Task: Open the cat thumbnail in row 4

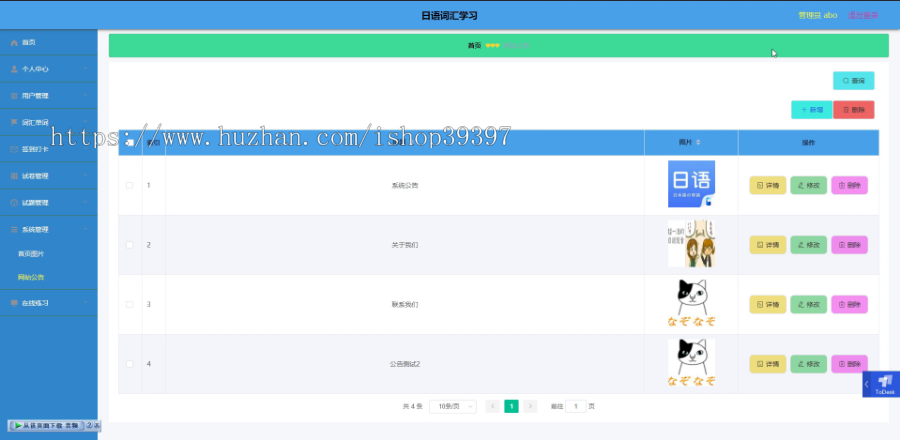Action: click(691, 363)
